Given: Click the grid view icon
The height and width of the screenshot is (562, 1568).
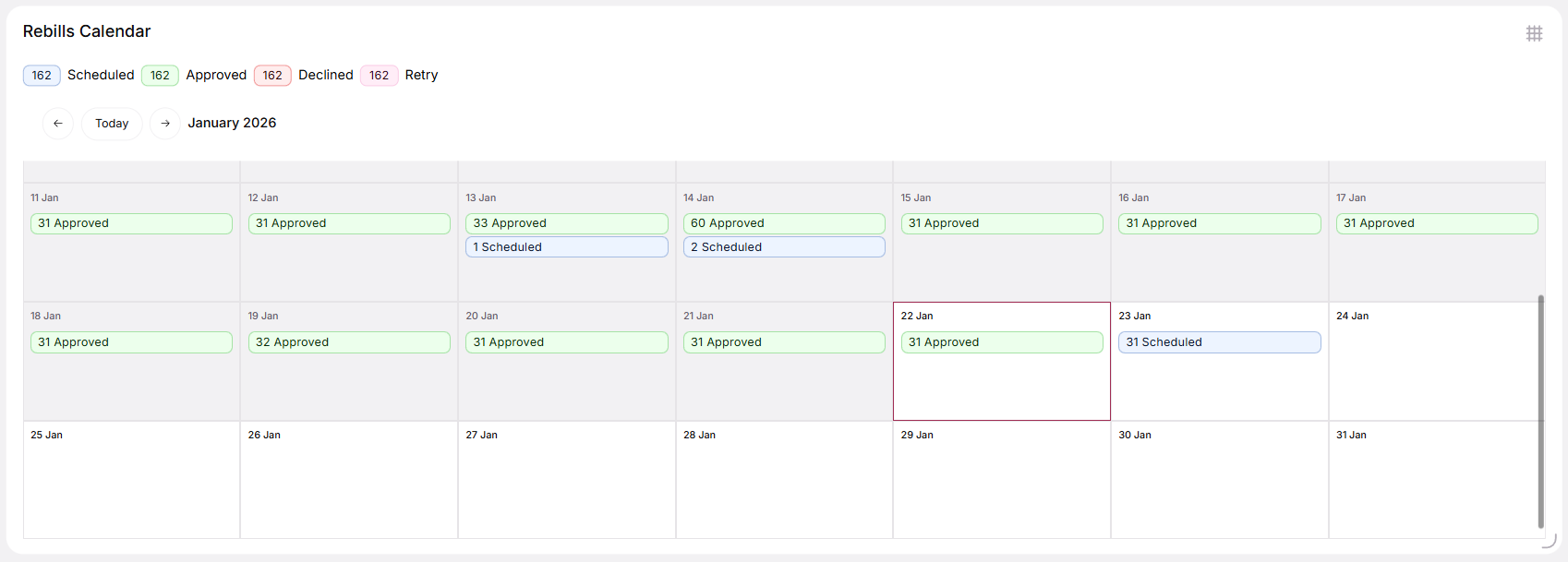Looking at the screenshot, I should (1534, 33).
